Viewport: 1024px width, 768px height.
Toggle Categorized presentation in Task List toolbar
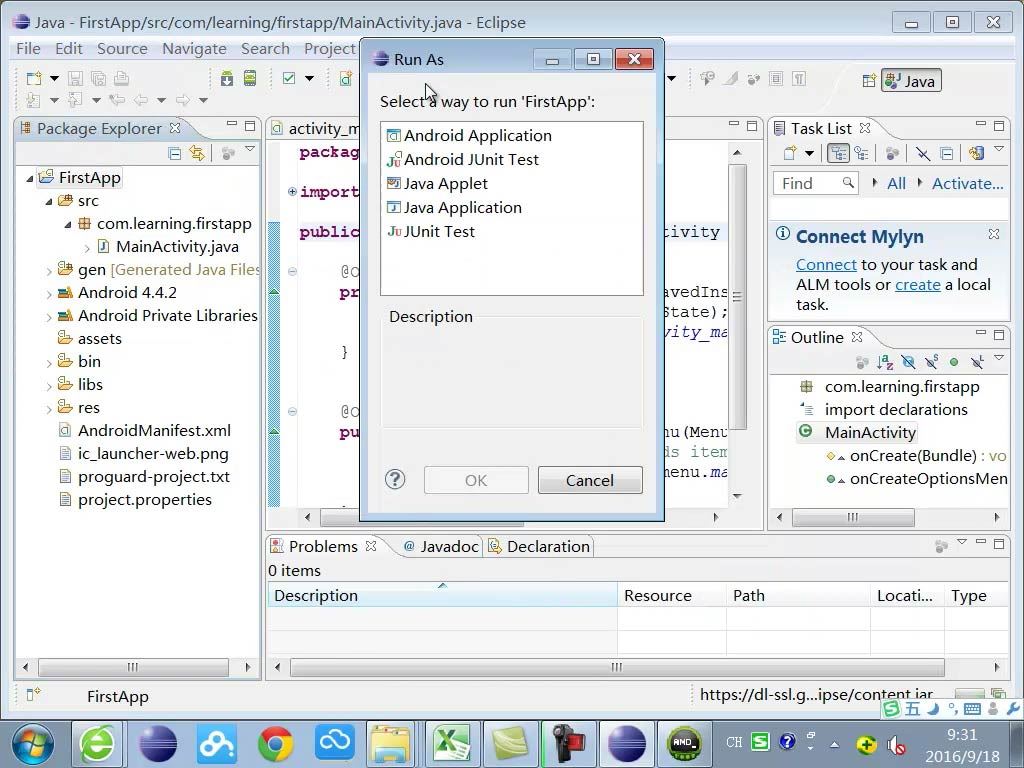[x=838, y=153]
